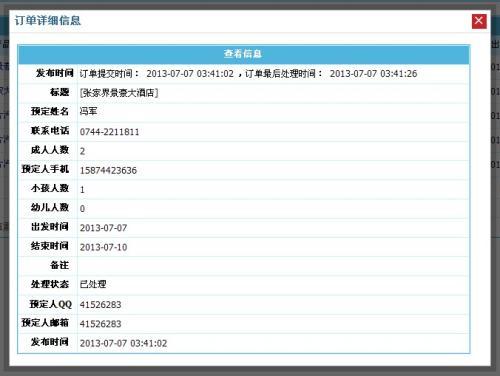Screen dimensions: 500x376
Task: Click the 成人人数 label
Action: click(50, 150)
